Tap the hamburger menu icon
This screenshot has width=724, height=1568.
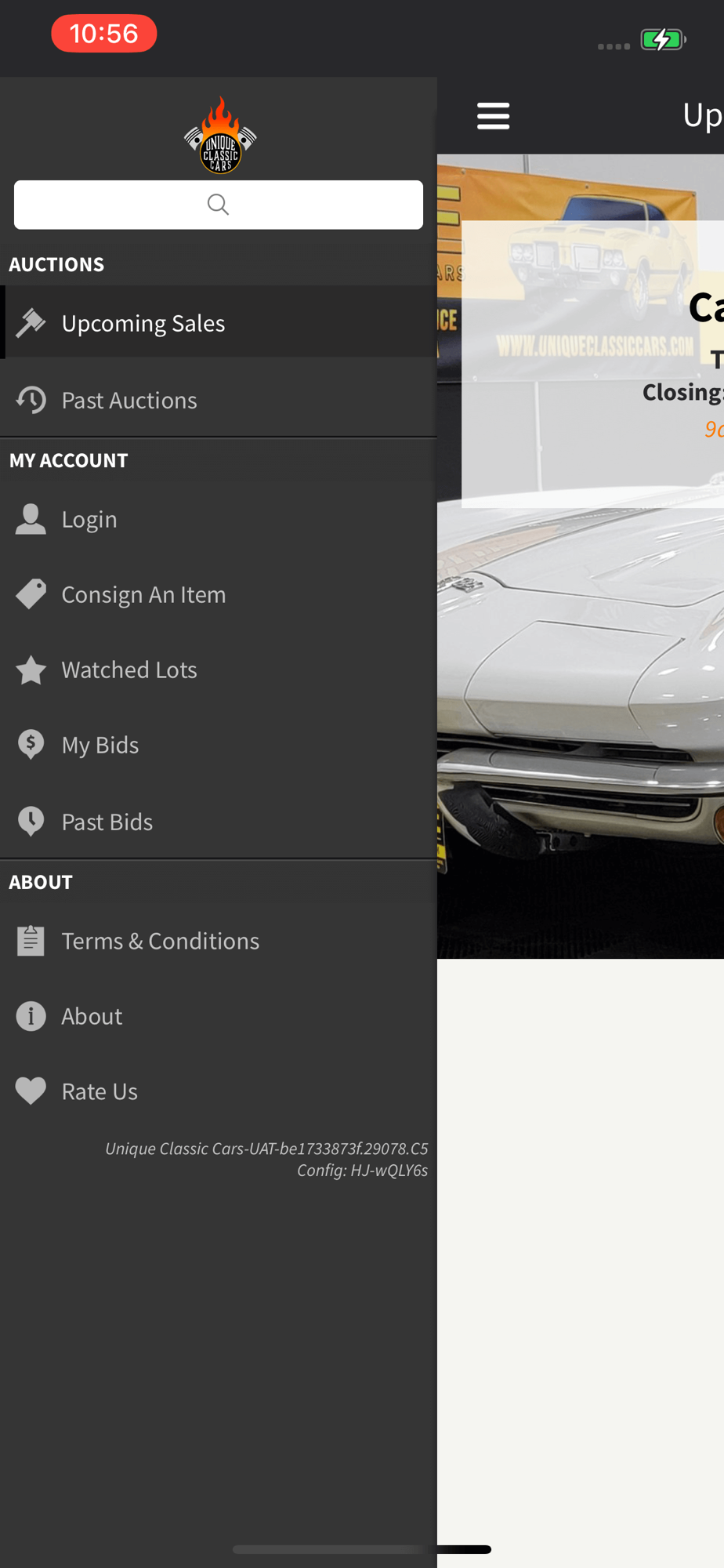(493, 116)
